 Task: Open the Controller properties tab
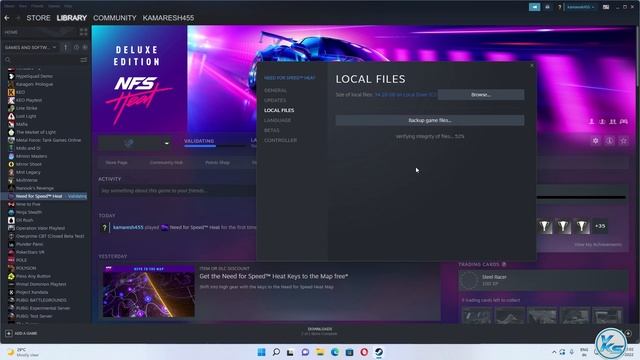click(x=280, y=140)
